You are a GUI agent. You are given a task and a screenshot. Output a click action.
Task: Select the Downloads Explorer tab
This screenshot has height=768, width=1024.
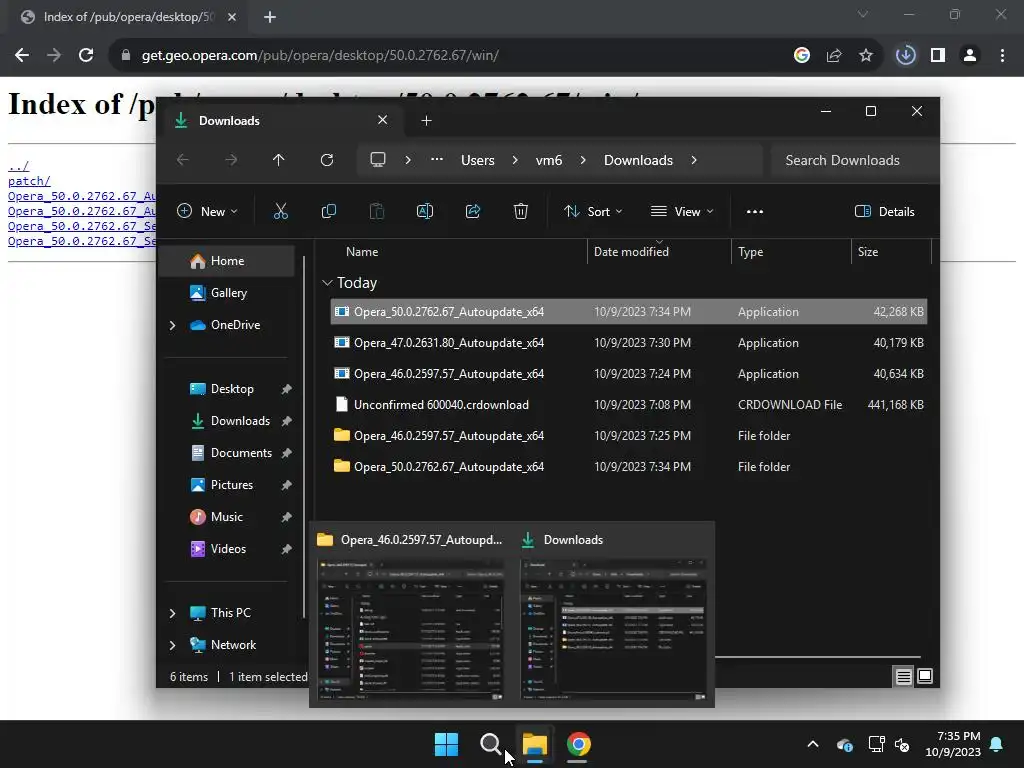coord(283,121)
